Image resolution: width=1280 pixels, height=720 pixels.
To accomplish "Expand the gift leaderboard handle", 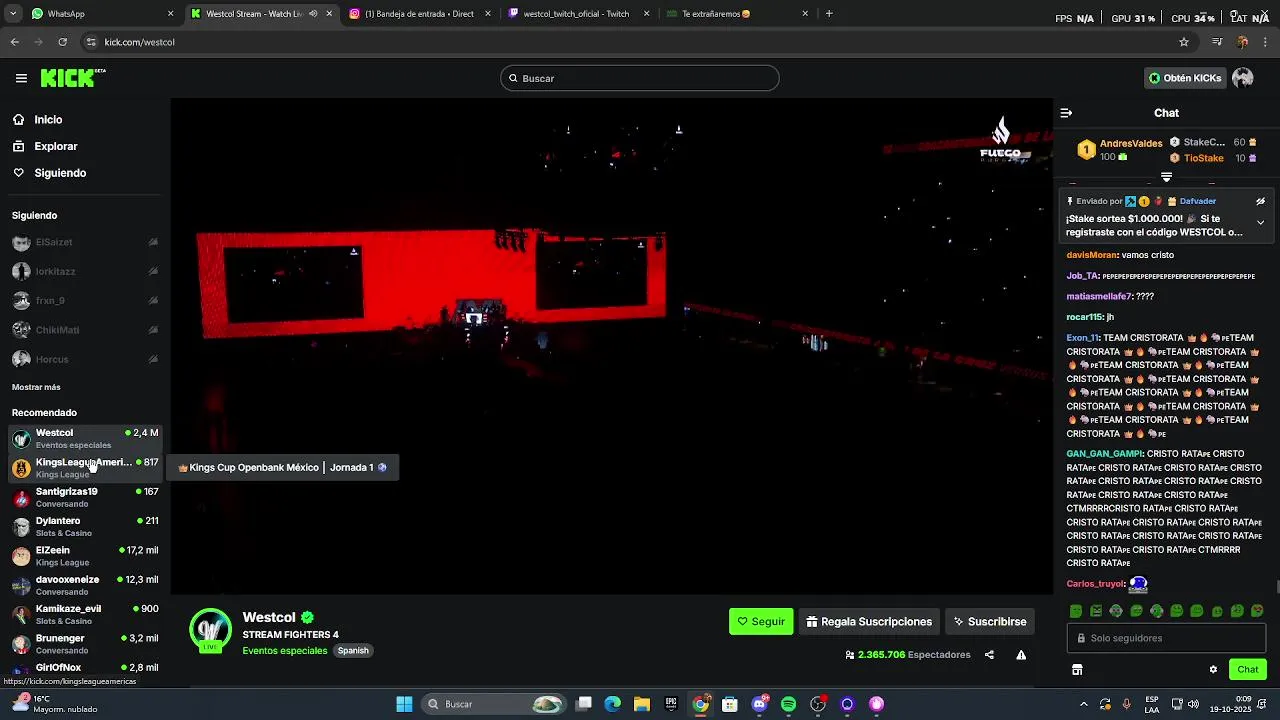I will tap(1166, 177).
